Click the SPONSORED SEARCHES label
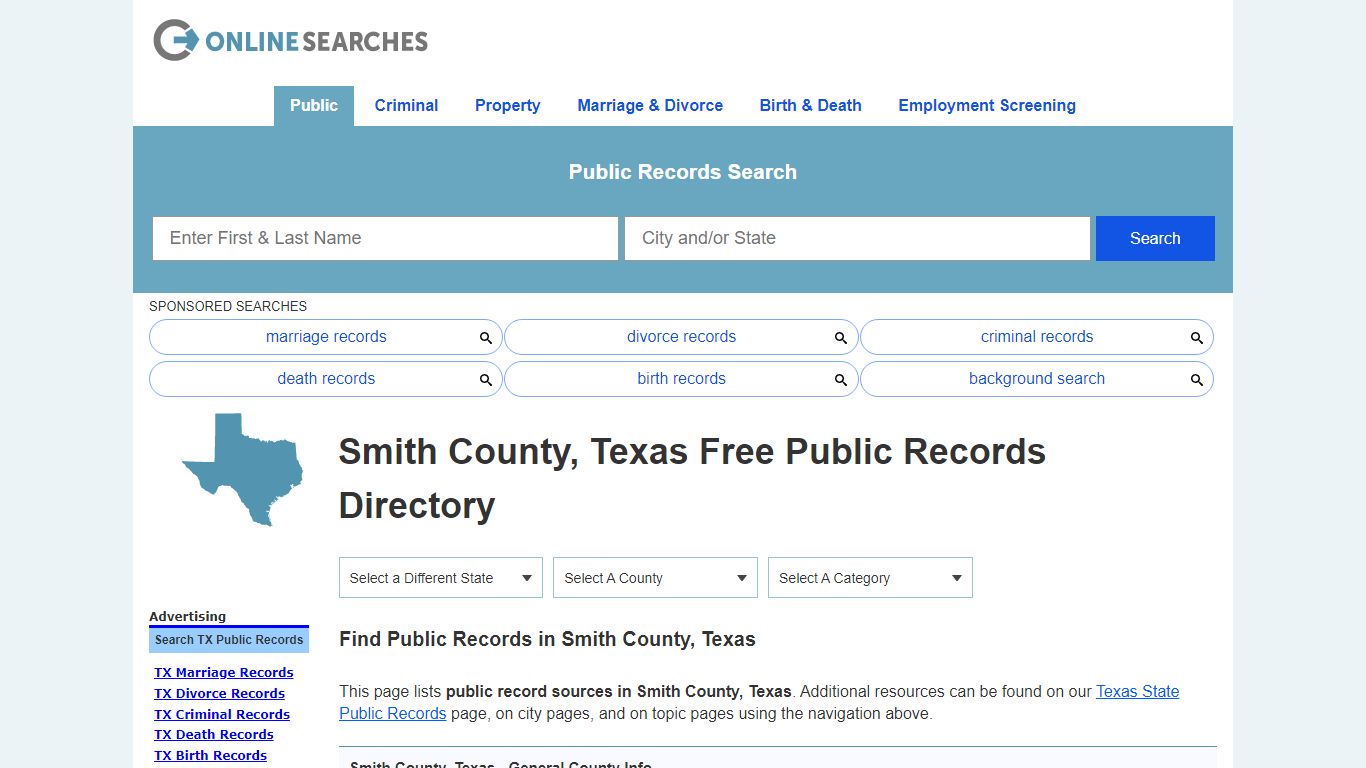 (228, 306)
